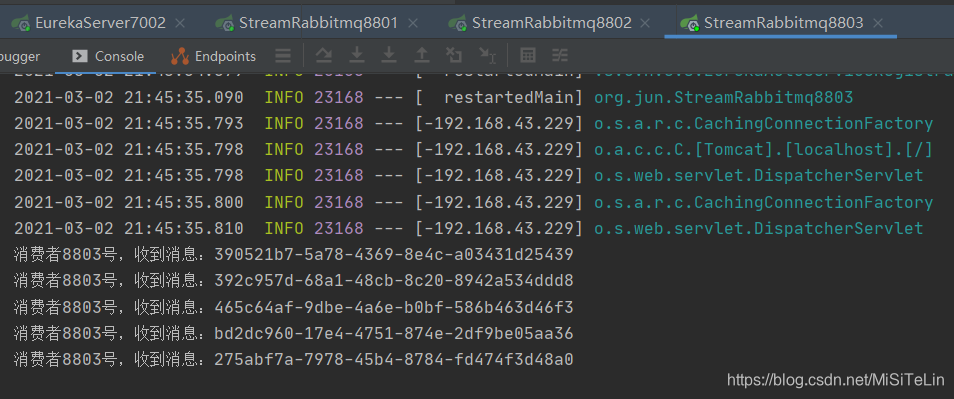Open the Debugger sub-tab

tap(19, 57)
